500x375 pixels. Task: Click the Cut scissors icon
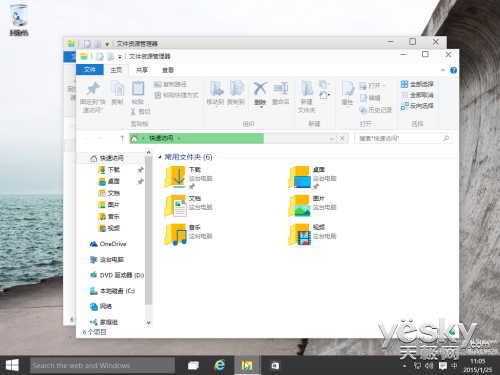click(x=133, y=111)
